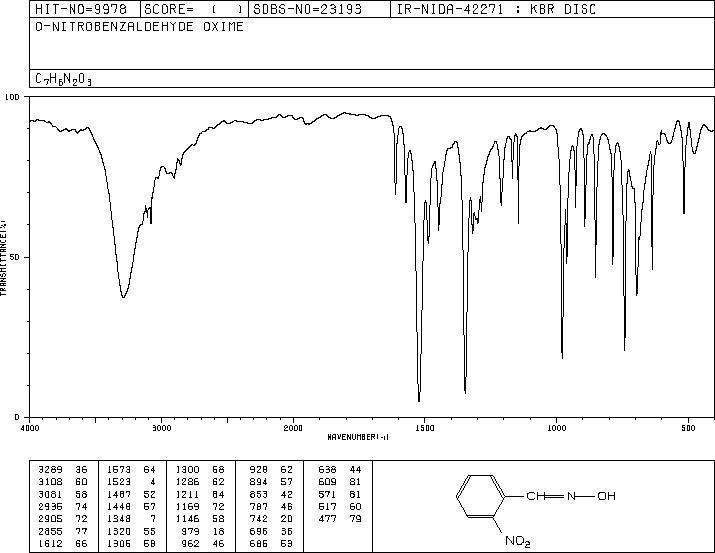Select the 1612 peak table entry
The image size is (715, 553).
(63, 544)
